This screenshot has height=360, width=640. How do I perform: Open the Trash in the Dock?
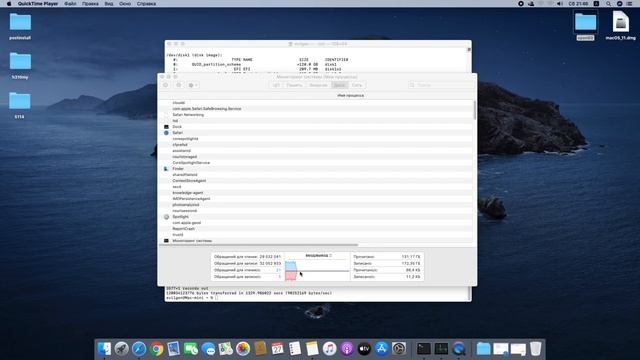(536, 349)
